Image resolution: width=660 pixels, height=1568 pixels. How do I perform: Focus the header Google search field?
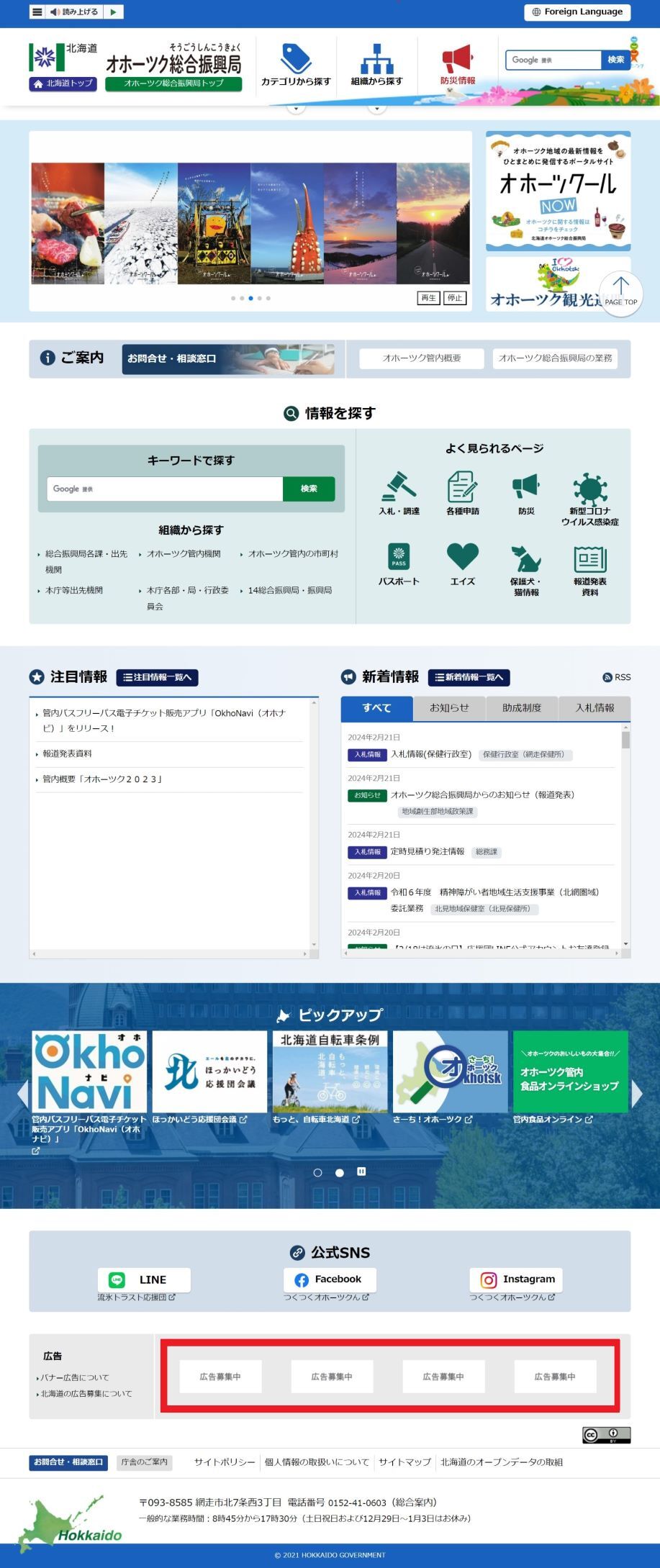point(553,60)
